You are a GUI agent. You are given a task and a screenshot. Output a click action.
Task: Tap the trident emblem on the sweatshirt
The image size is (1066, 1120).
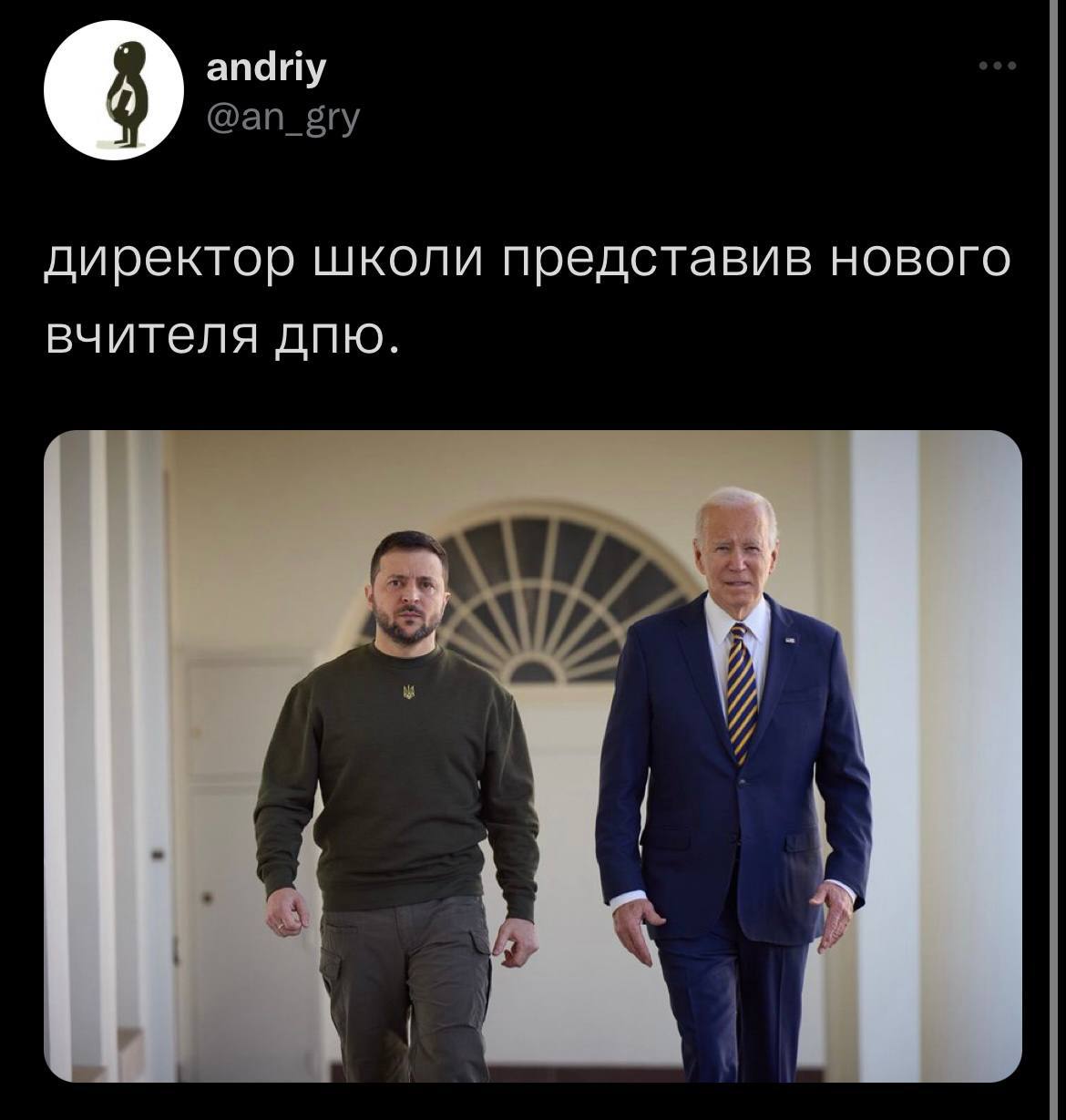(x=408, y=692)
